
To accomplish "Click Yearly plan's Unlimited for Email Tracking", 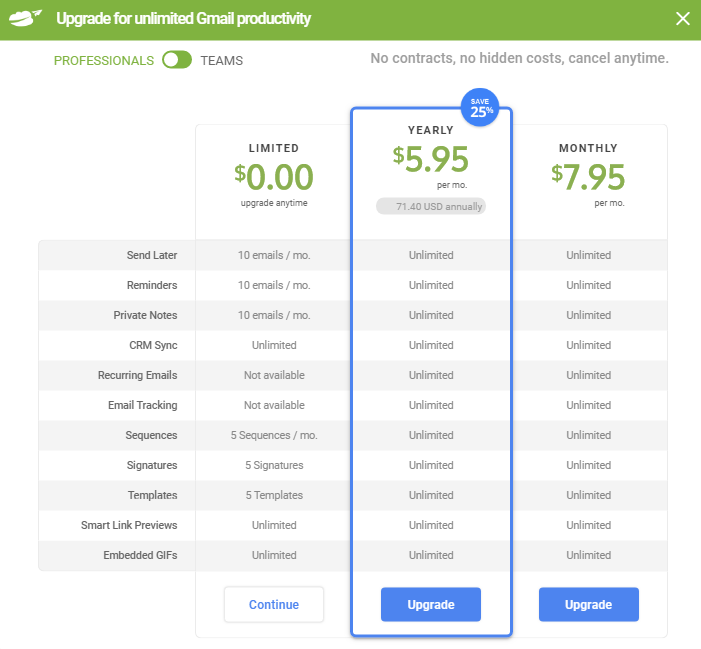I will click(431, 405).
